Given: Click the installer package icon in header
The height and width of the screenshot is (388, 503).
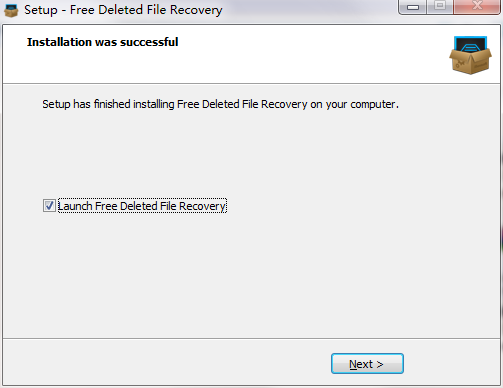Looking at the screenshot, I should pyautogui.click(x=470, y=55).
